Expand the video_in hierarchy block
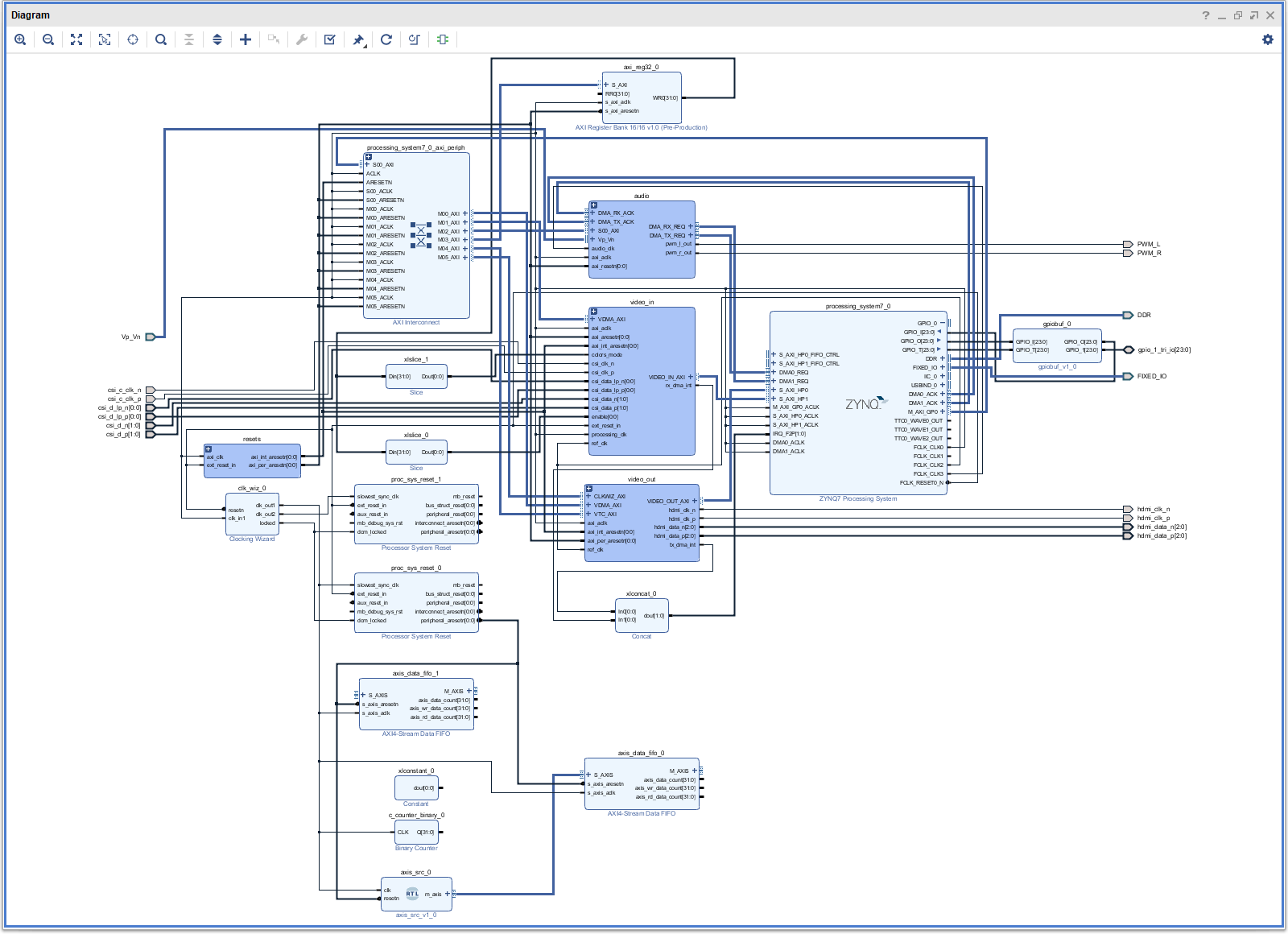 pyautogui.click(x=594, y=312)
